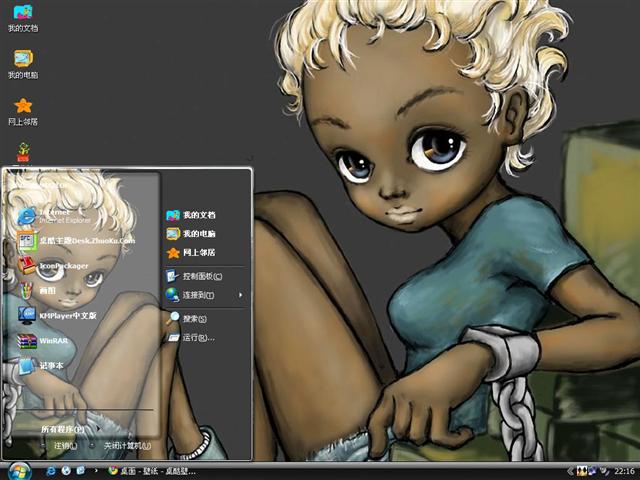The width and height of the screenshot is (640, 480).
Task: Click the grey tray icon beside clock
Action: (x=604, y=471)
